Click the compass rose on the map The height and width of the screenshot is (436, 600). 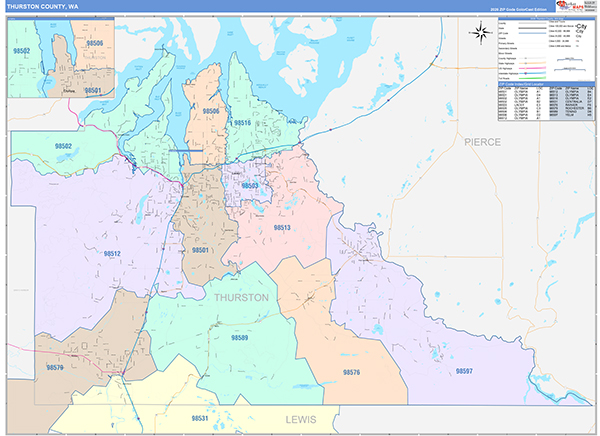[481, 33]
